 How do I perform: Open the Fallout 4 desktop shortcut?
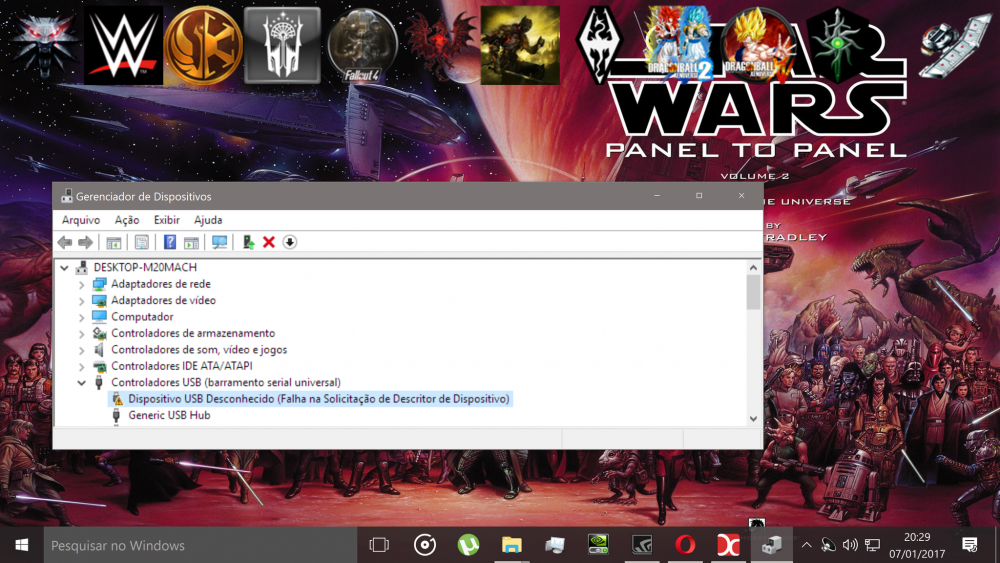(x=362, y=45)
